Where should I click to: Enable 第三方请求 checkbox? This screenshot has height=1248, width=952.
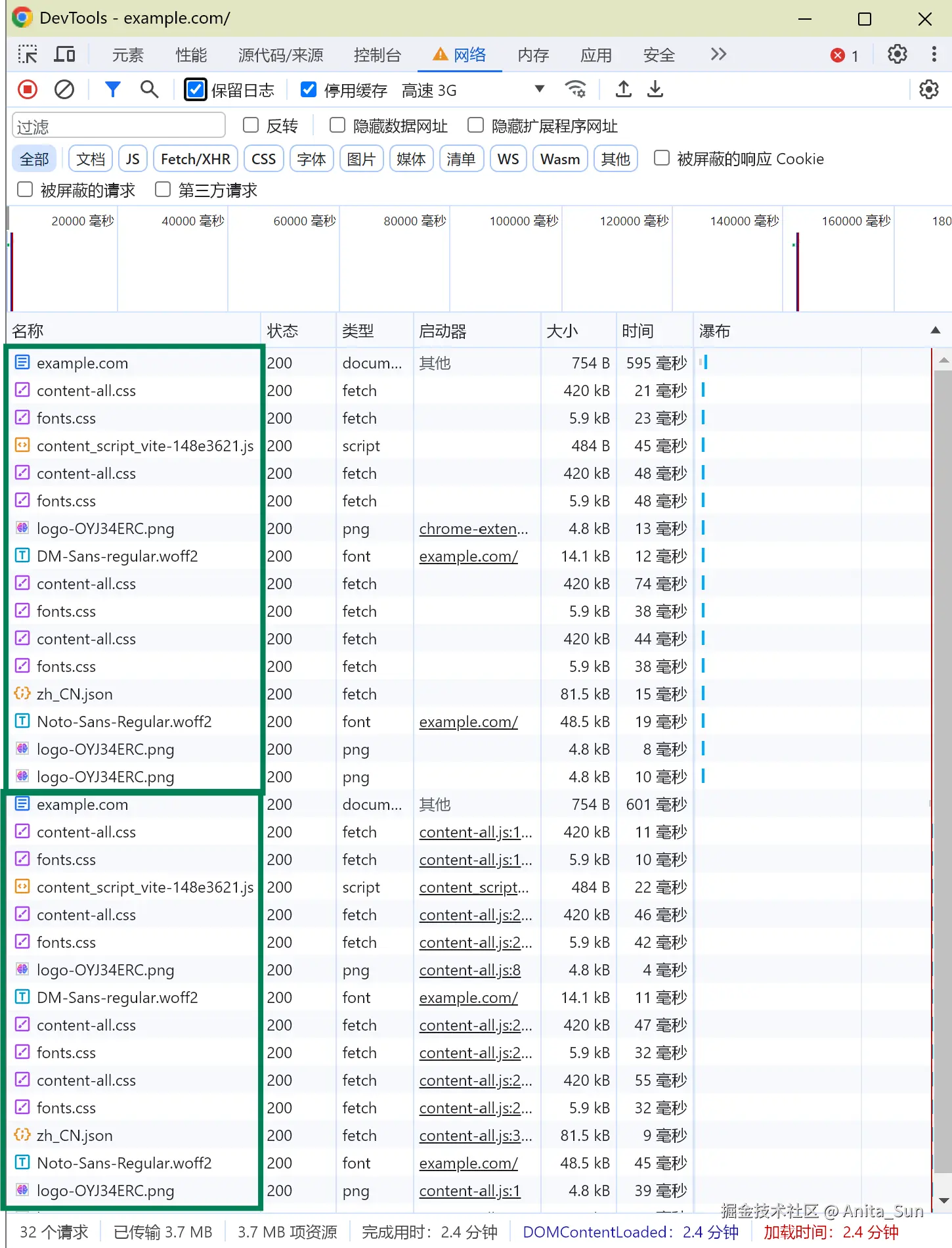[x=163, y=190]
